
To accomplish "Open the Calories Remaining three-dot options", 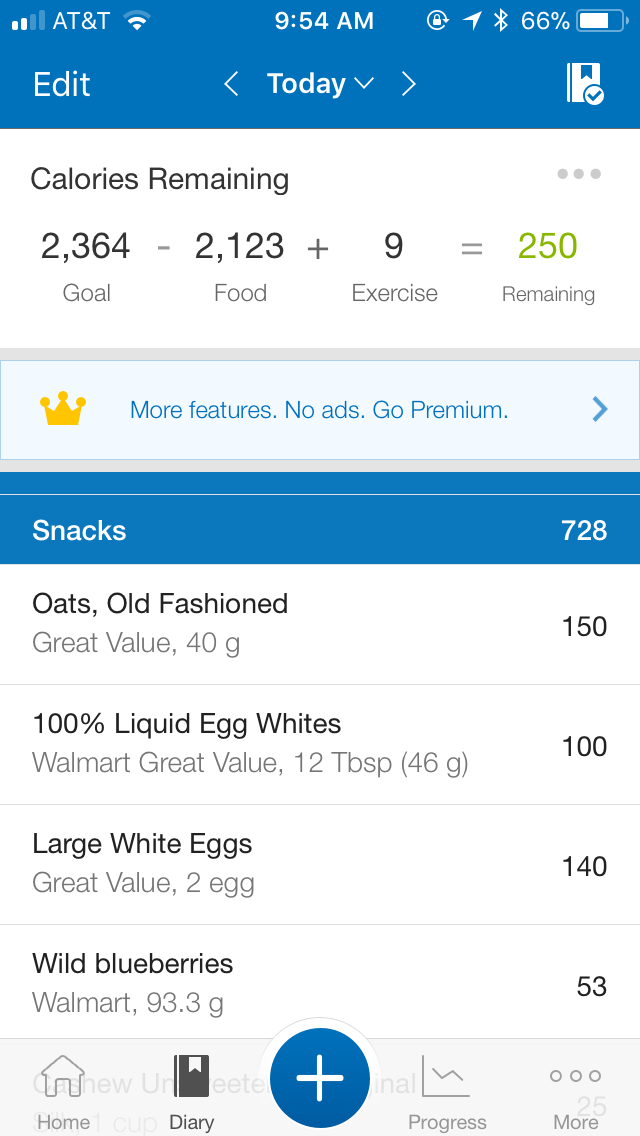I will click(x=579, y=174).
